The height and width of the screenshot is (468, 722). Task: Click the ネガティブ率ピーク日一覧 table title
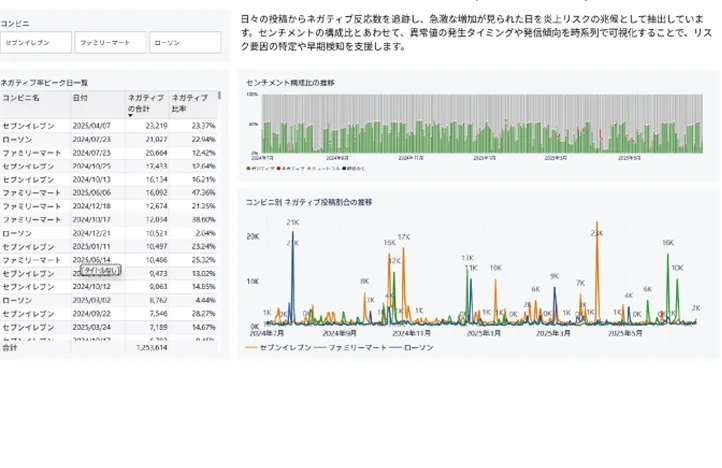click(x=44, y=83)
